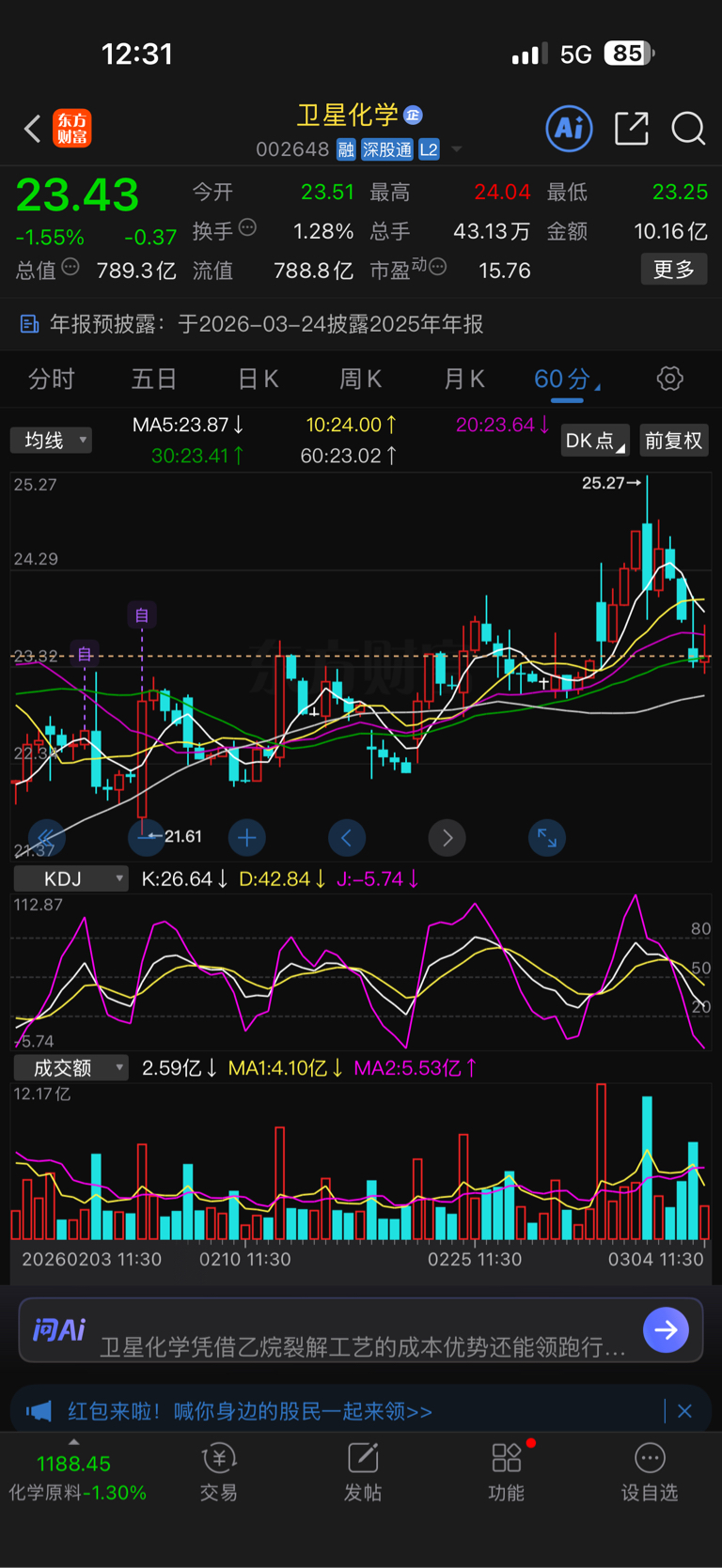This screenshot has height=1568, width=722.
Task: Tap the 总值 info circle icon
Action: tap(71, 268)
